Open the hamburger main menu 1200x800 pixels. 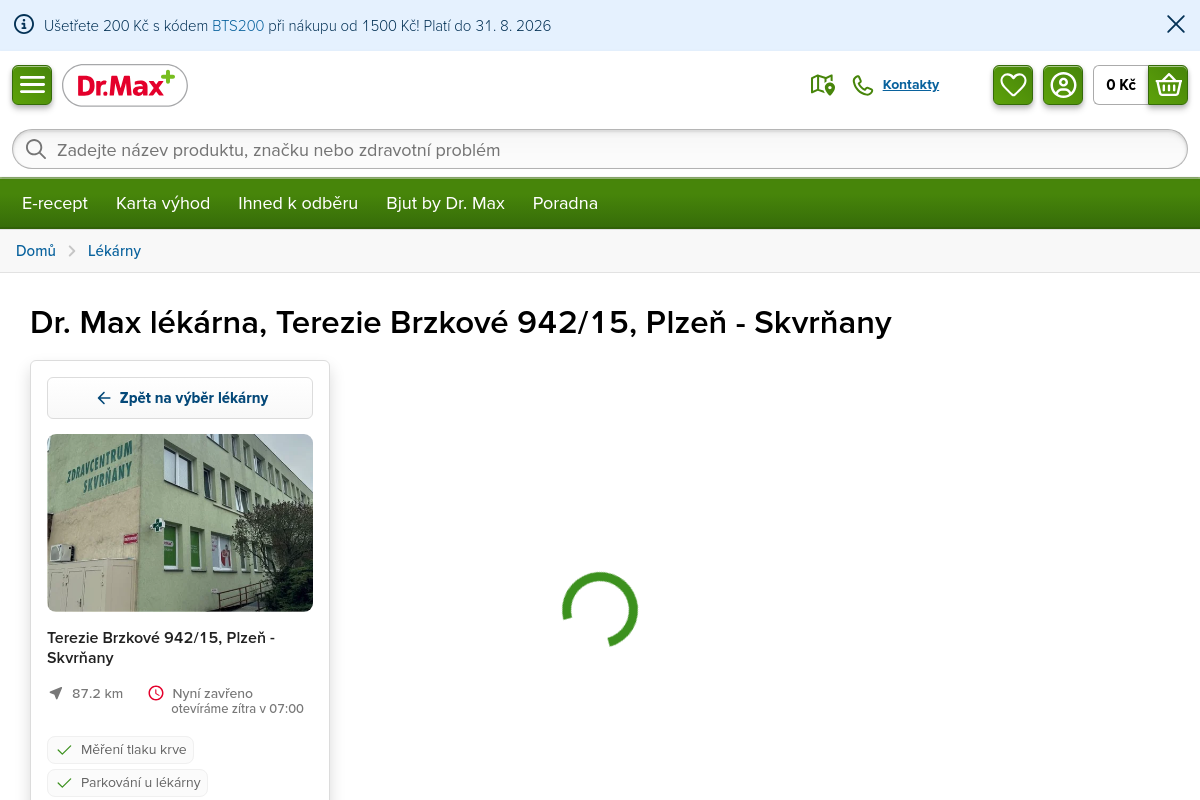pyautogui.click(x=32, y=85)
